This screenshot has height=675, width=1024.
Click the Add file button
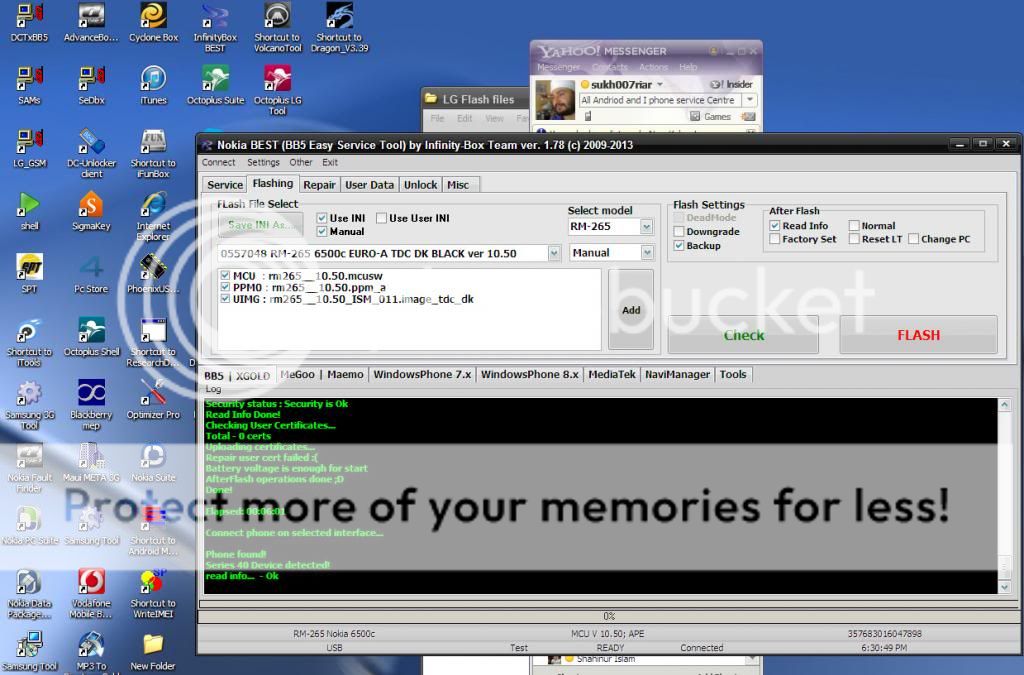point(631,310)
